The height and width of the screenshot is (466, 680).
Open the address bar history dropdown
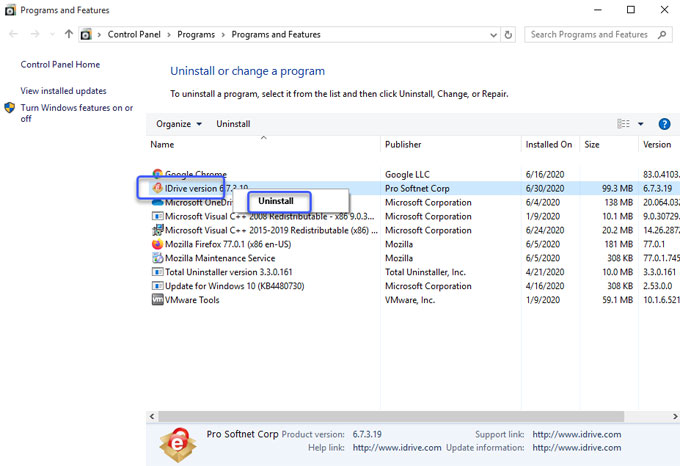[494, 35]
